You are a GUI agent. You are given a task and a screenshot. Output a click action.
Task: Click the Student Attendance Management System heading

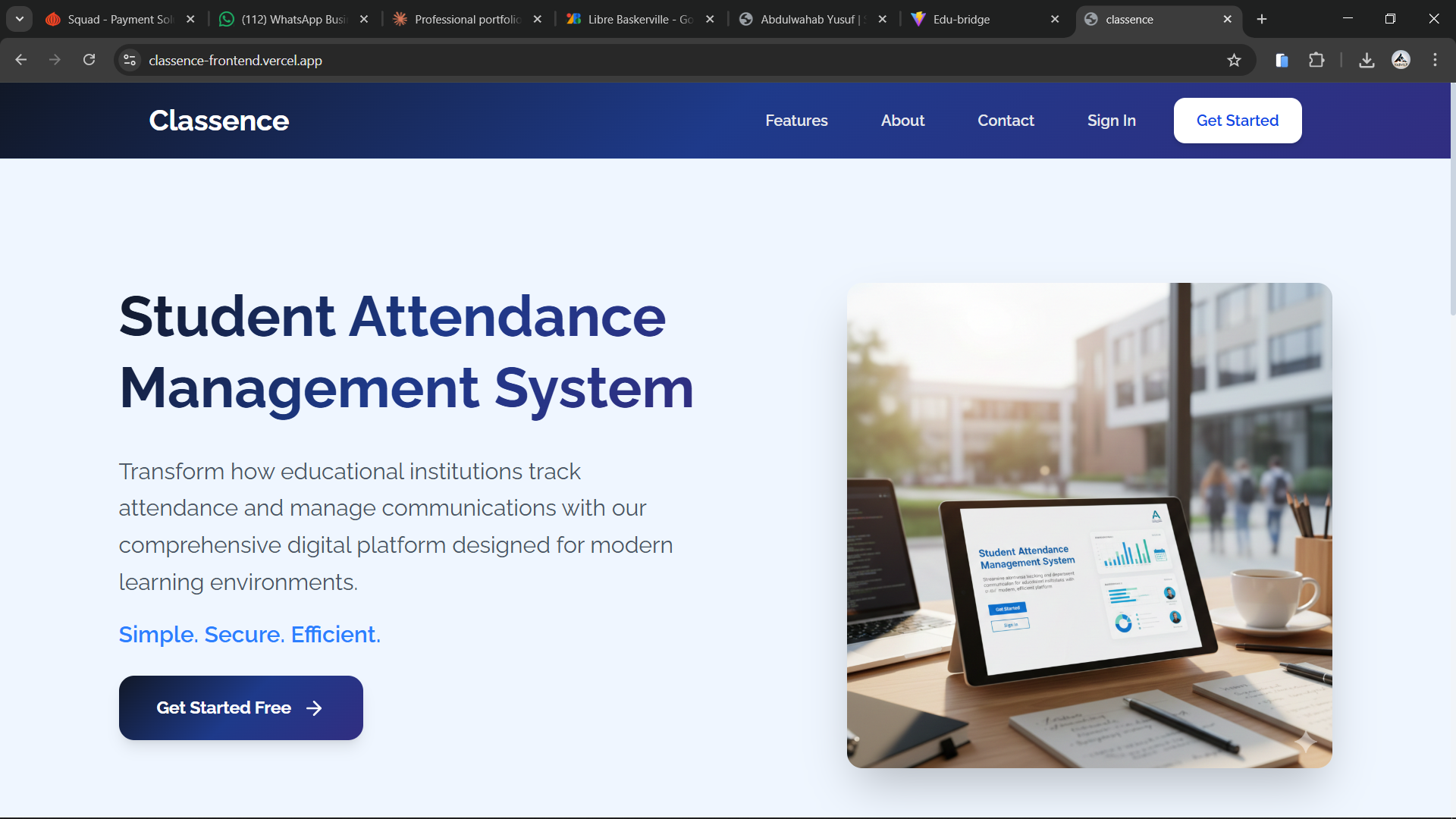point(406,352)
